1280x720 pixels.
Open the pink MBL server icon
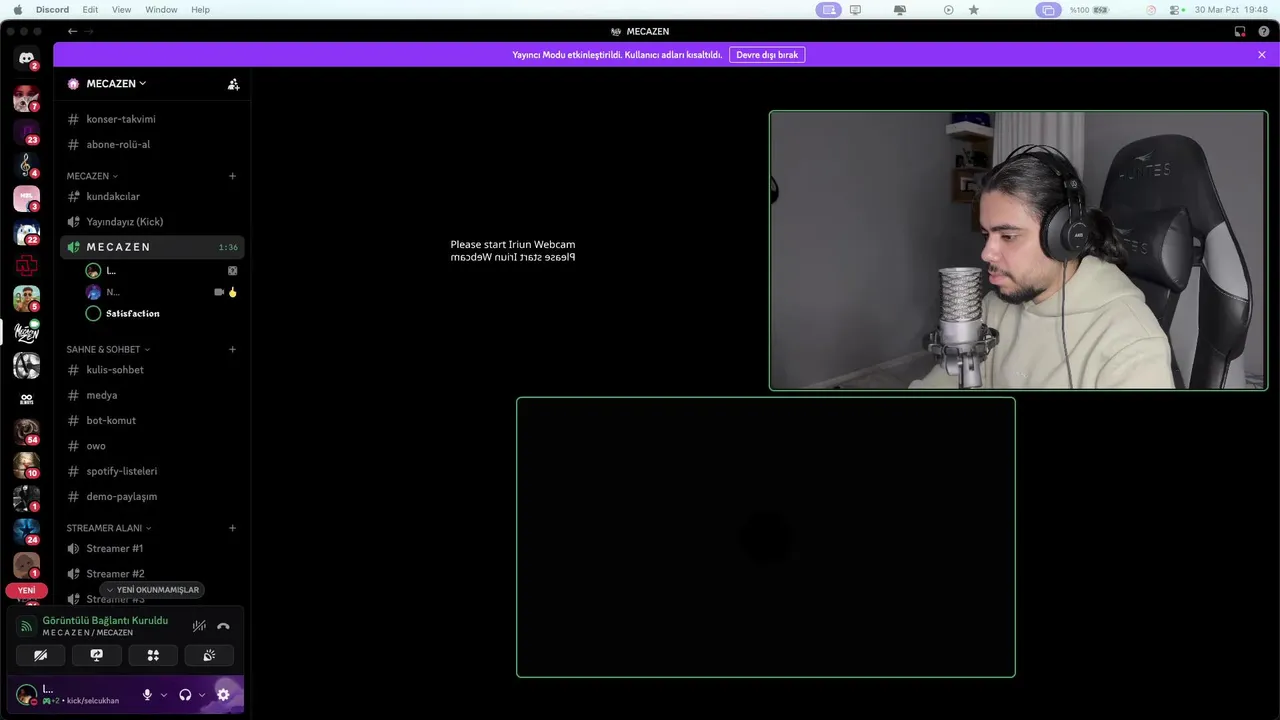pyautogui.click(x=26, y=198)
